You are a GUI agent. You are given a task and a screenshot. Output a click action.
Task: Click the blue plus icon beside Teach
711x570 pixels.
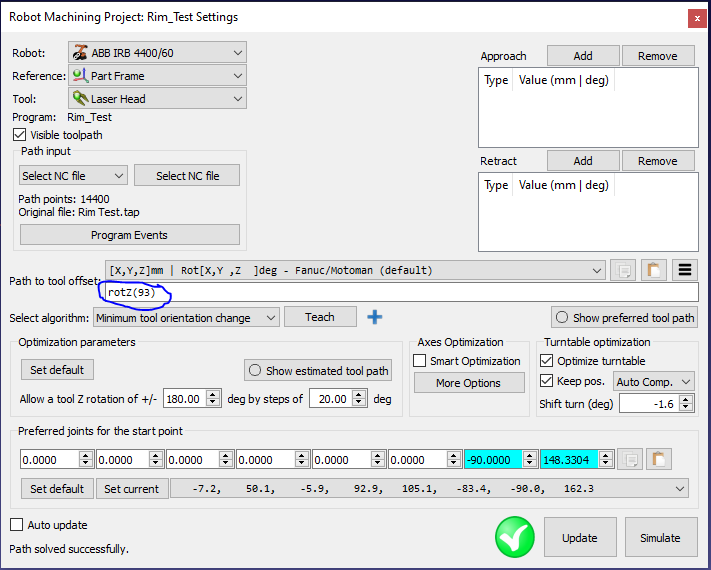[375, 317]
